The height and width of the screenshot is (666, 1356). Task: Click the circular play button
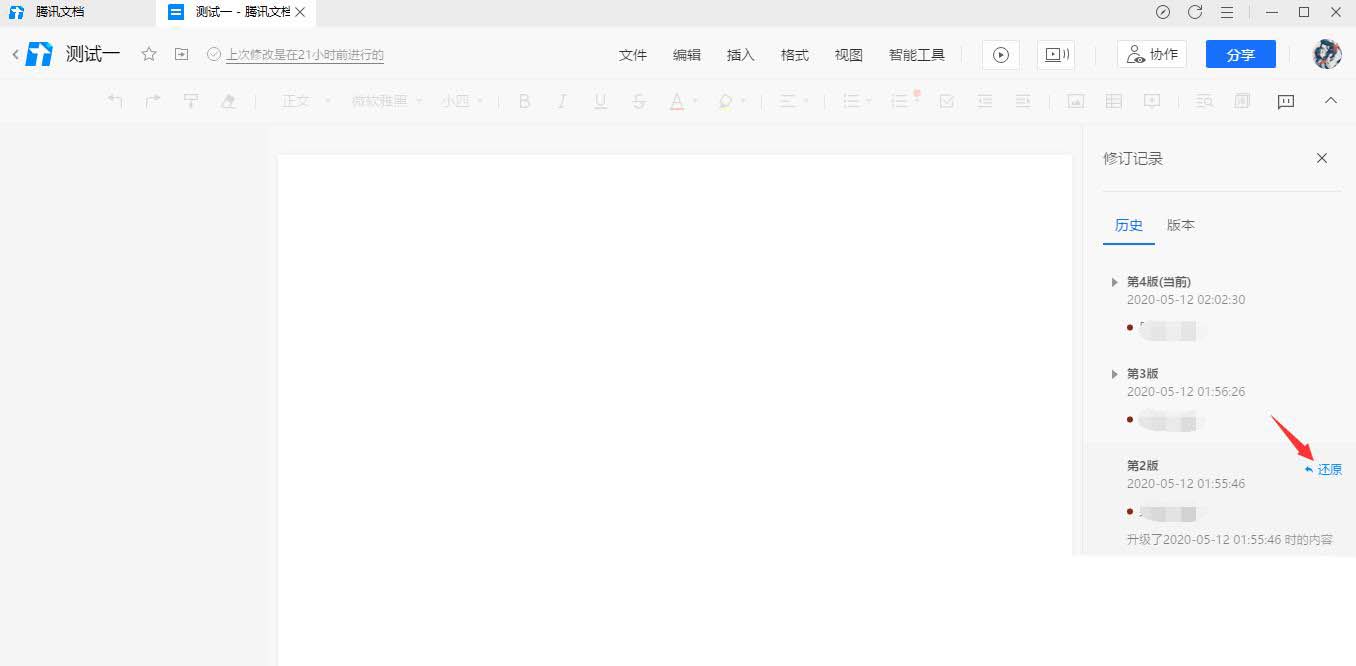pos(1001,55)
